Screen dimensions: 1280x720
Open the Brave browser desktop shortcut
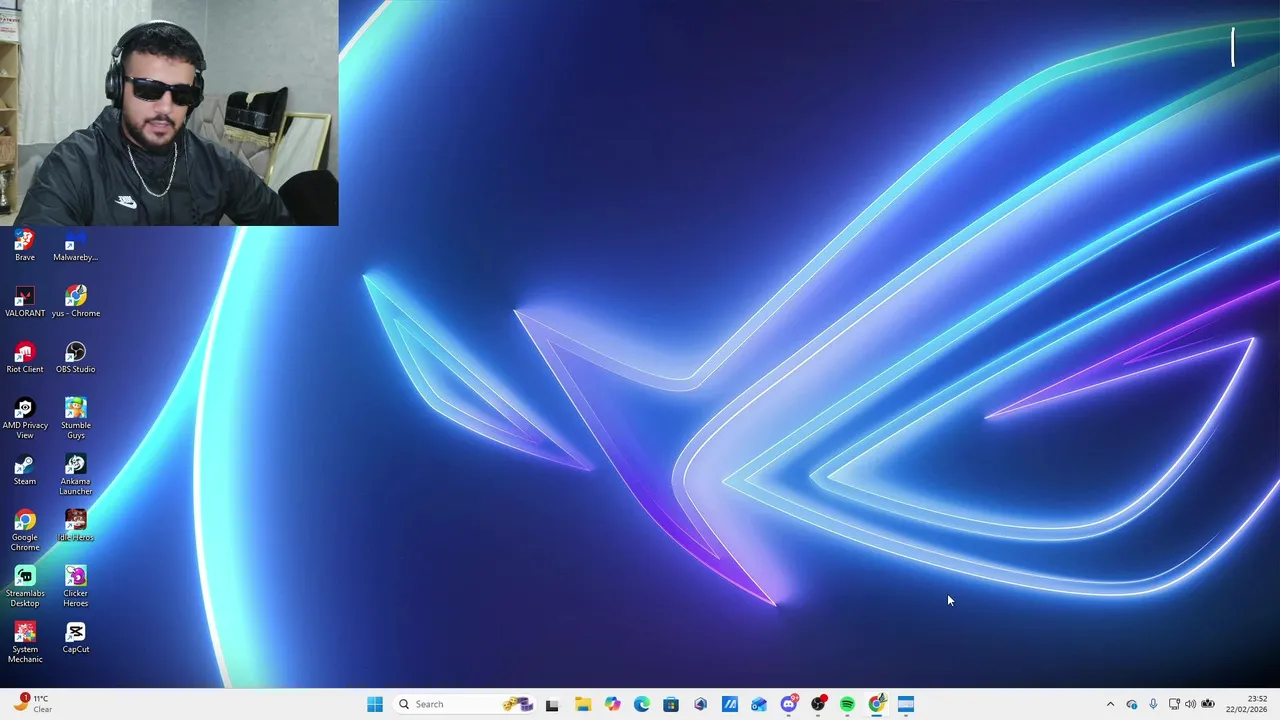click(25, 246)
